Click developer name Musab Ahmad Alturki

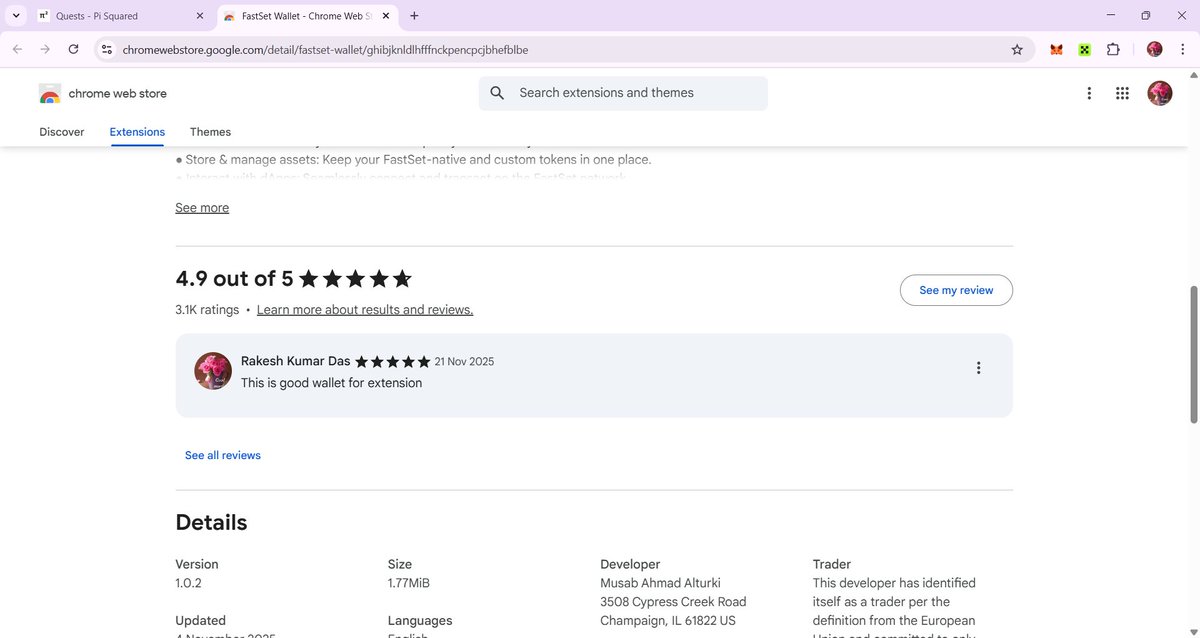pos(660,583)
